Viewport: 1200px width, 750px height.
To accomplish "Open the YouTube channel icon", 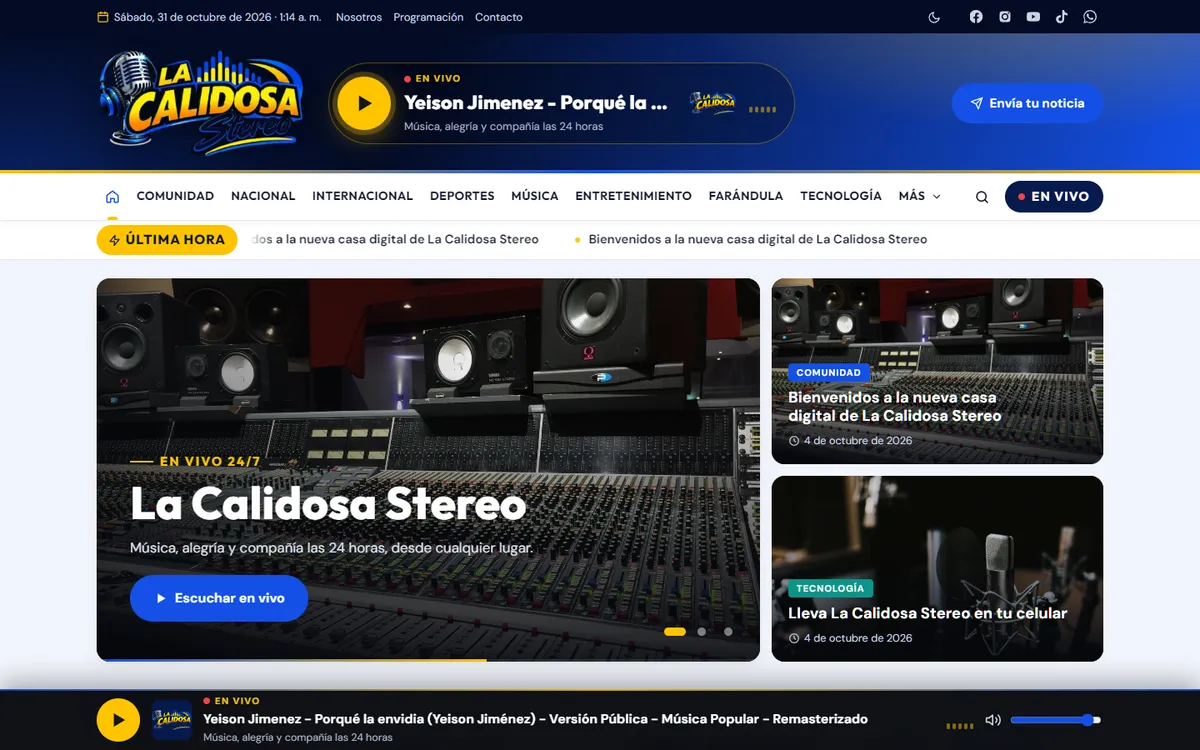I will (x=1033, y=17).
